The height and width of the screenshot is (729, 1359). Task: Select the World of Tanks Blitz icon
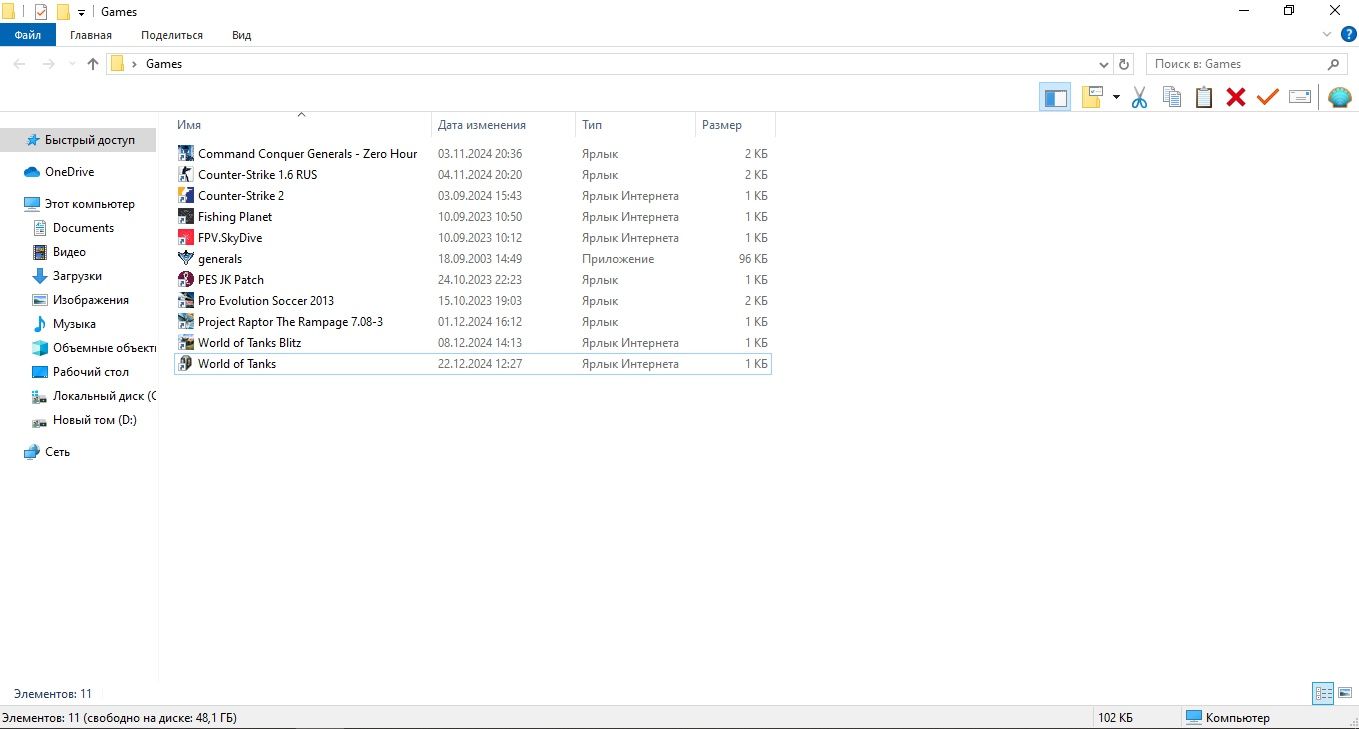pos(185,343)
